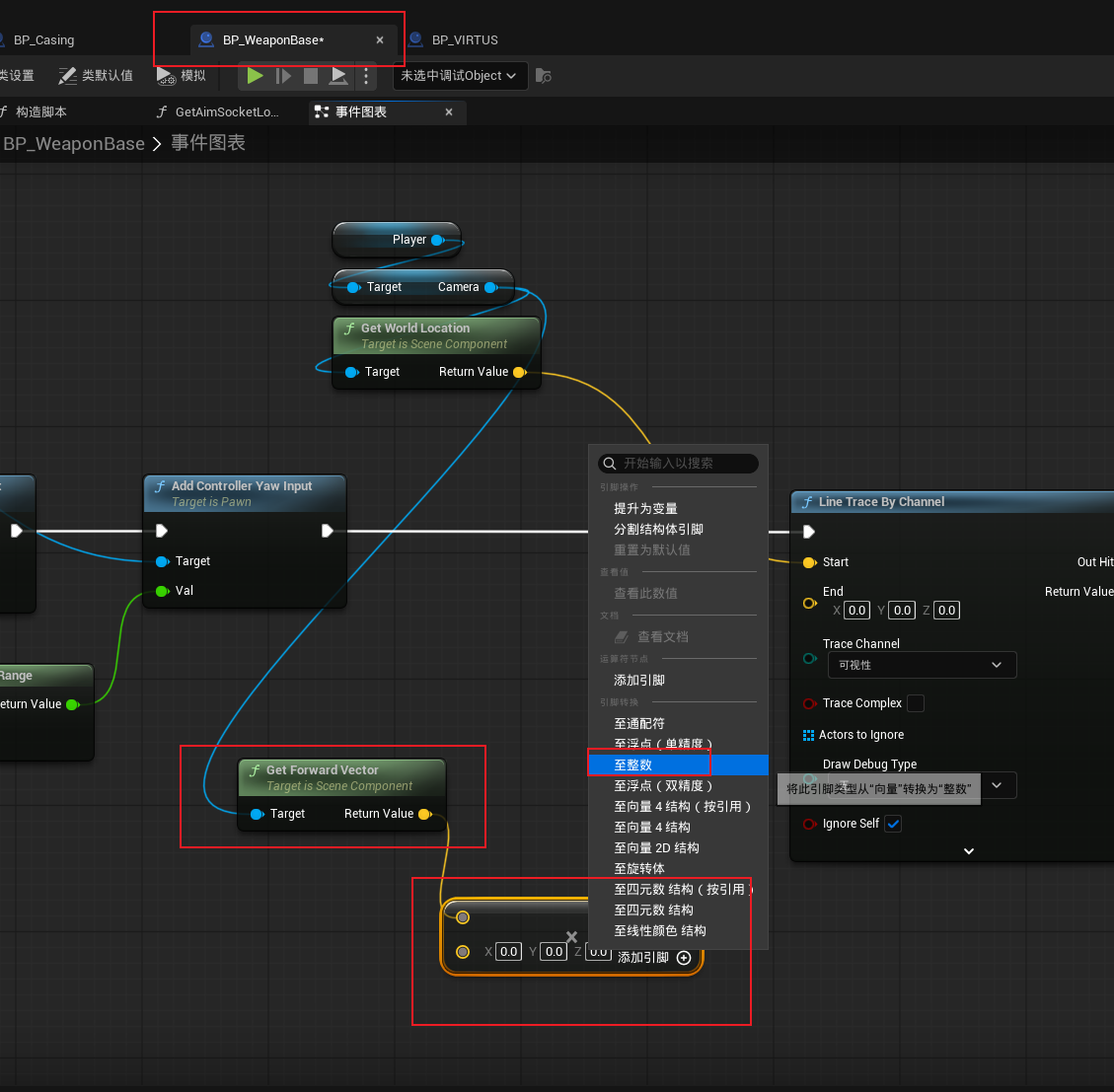Select 至旋转体 conversion entry

[639, 868]
